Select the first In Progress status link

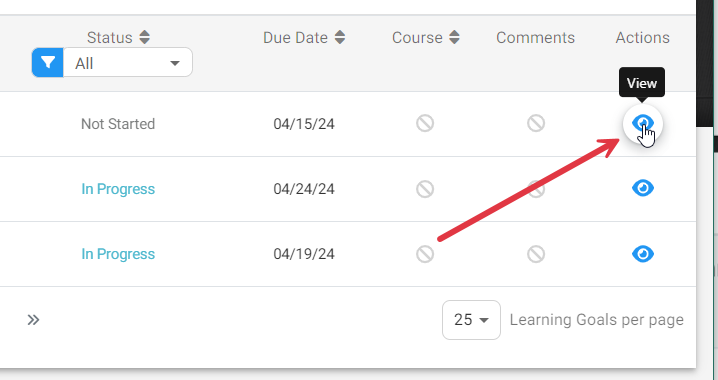pyautogui.click(x=118, y=189)
